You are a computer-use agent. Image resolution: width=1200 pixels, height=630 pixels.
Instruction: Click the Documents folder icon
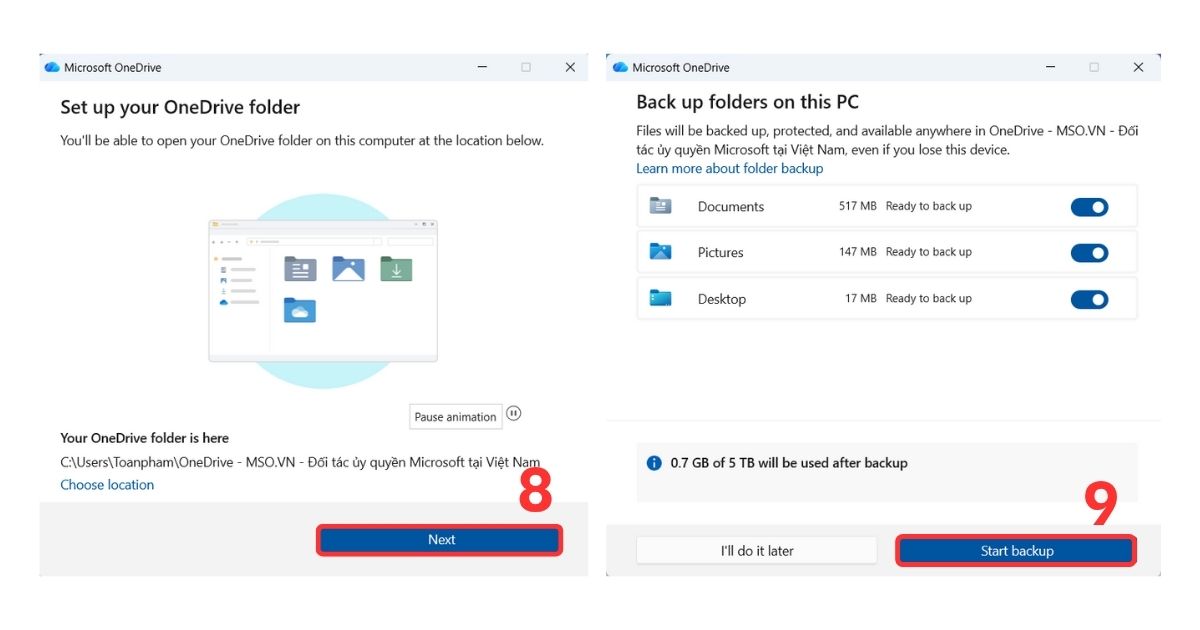click(x=662, y=206)
